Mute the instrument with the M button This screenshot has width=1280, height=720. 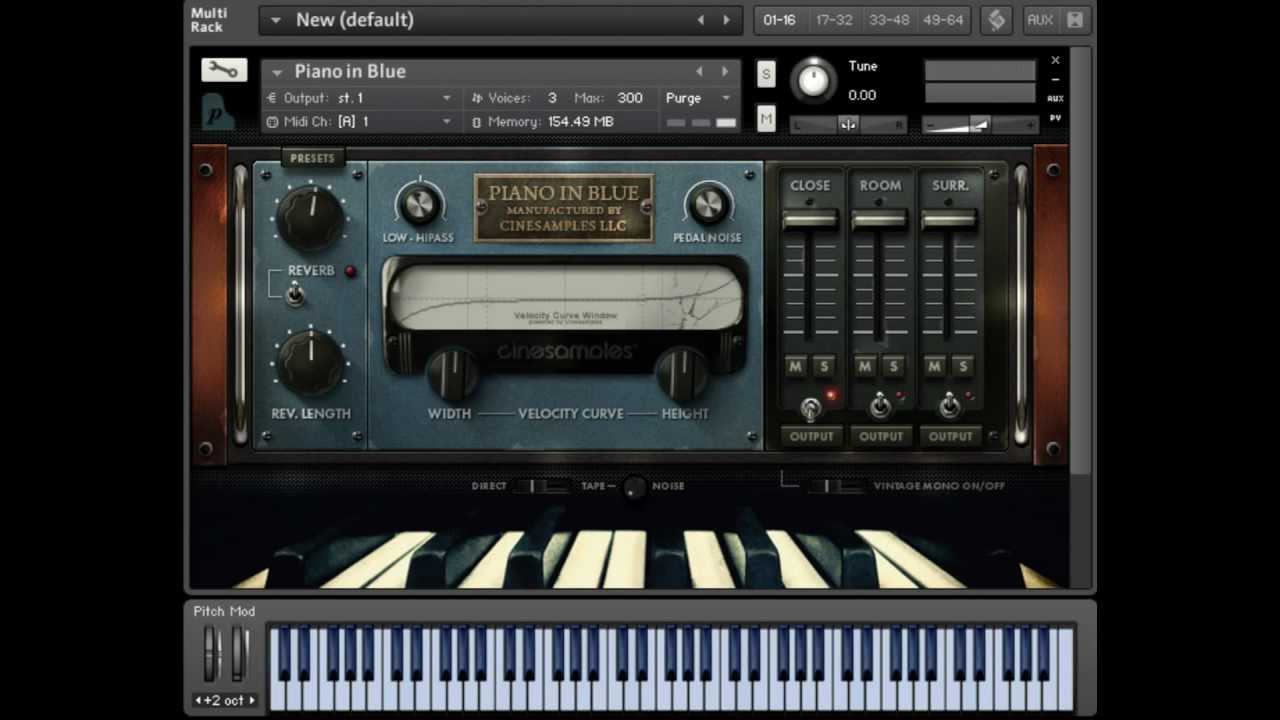pos(766,119)
